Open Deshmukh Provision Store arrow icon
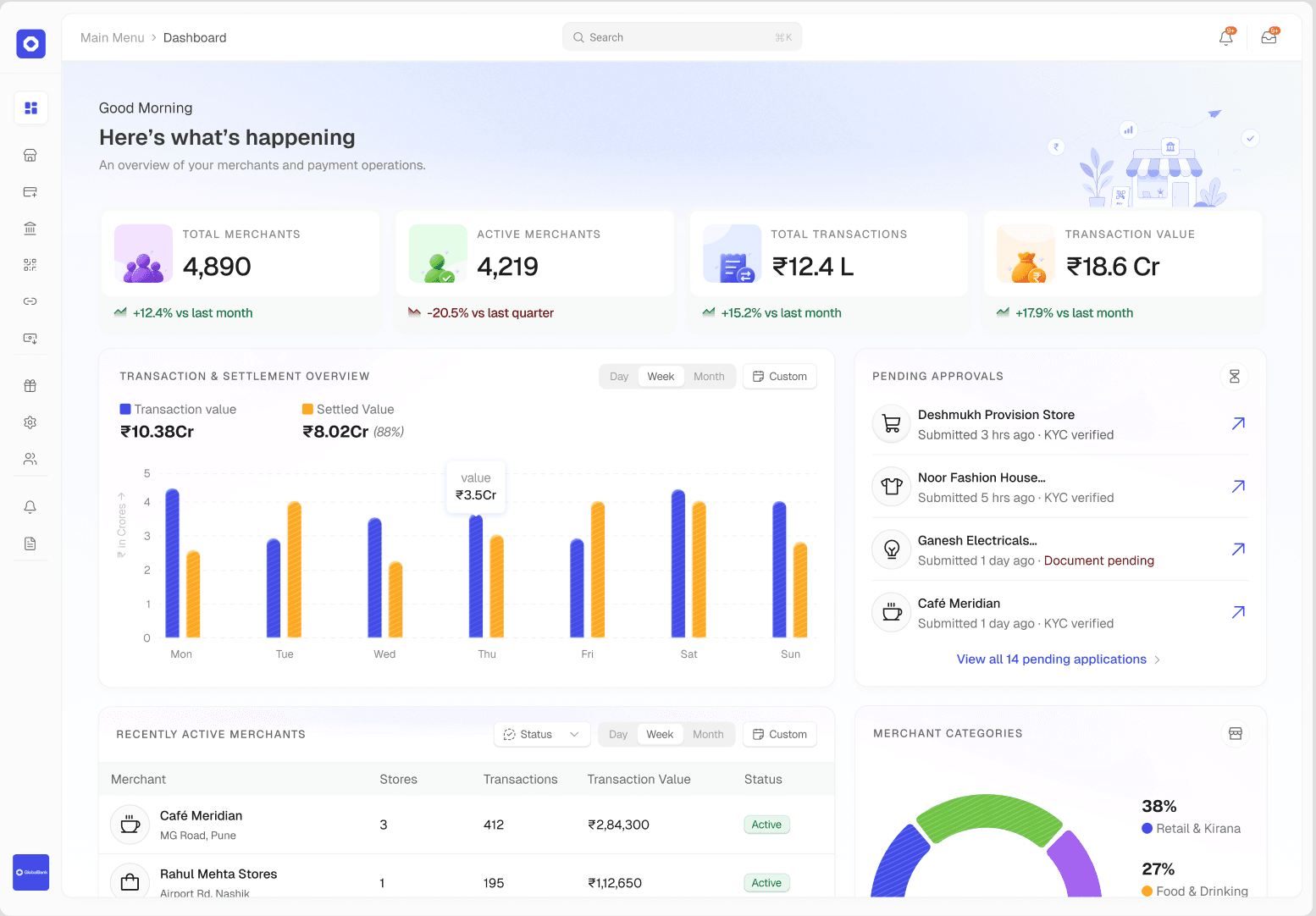1316x916 pixels. 1238,423
